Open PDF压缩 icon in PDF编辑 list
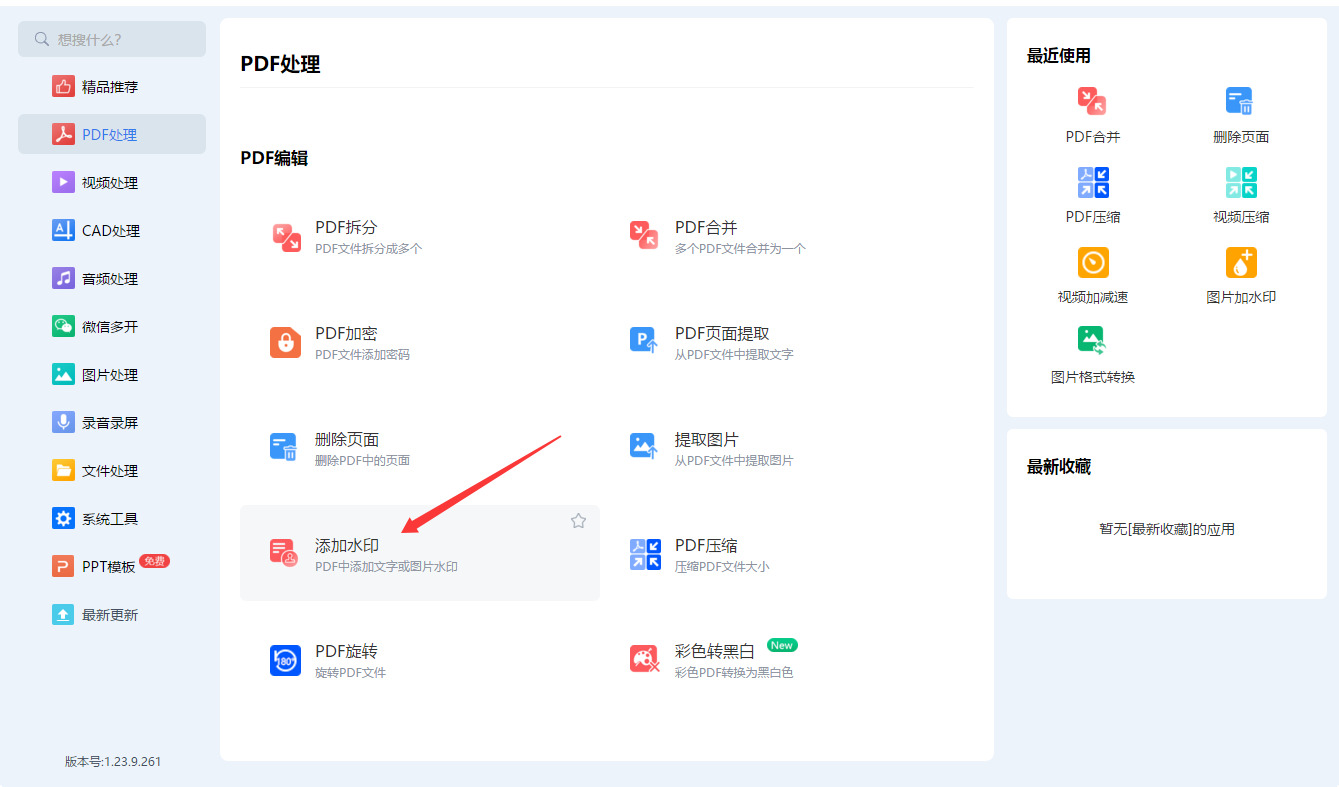Screen dimensions: 1339x787 (645, 554)
